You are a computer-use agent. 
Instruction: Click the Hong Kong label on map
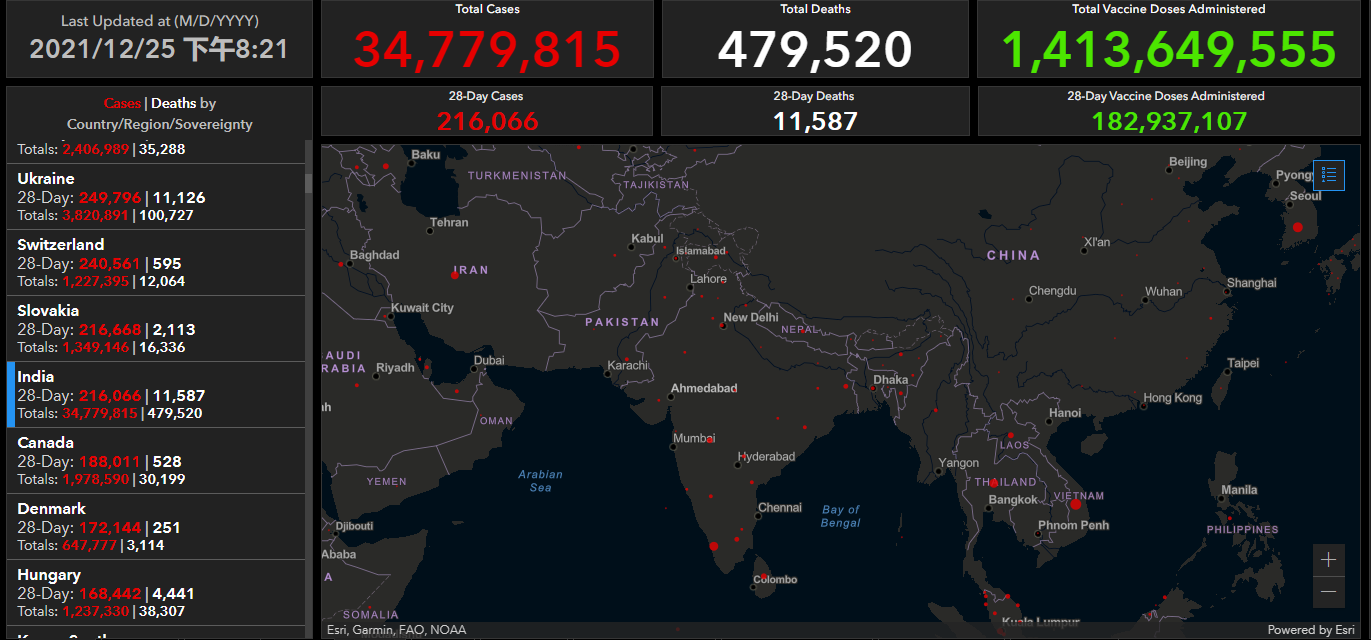click(x=1173, y=398)
